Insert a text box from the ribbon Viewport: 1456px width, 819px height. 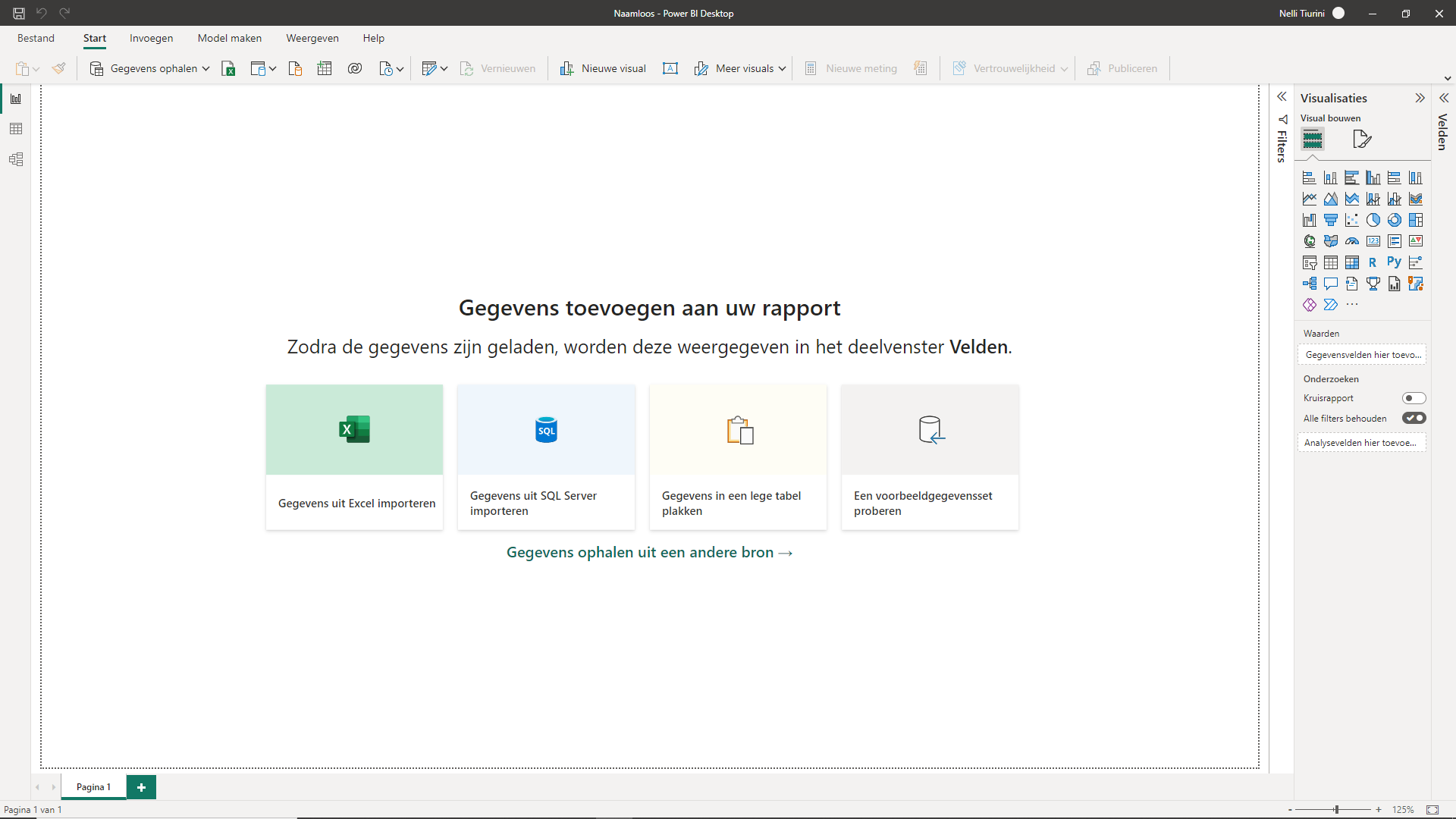coord(670,69)
